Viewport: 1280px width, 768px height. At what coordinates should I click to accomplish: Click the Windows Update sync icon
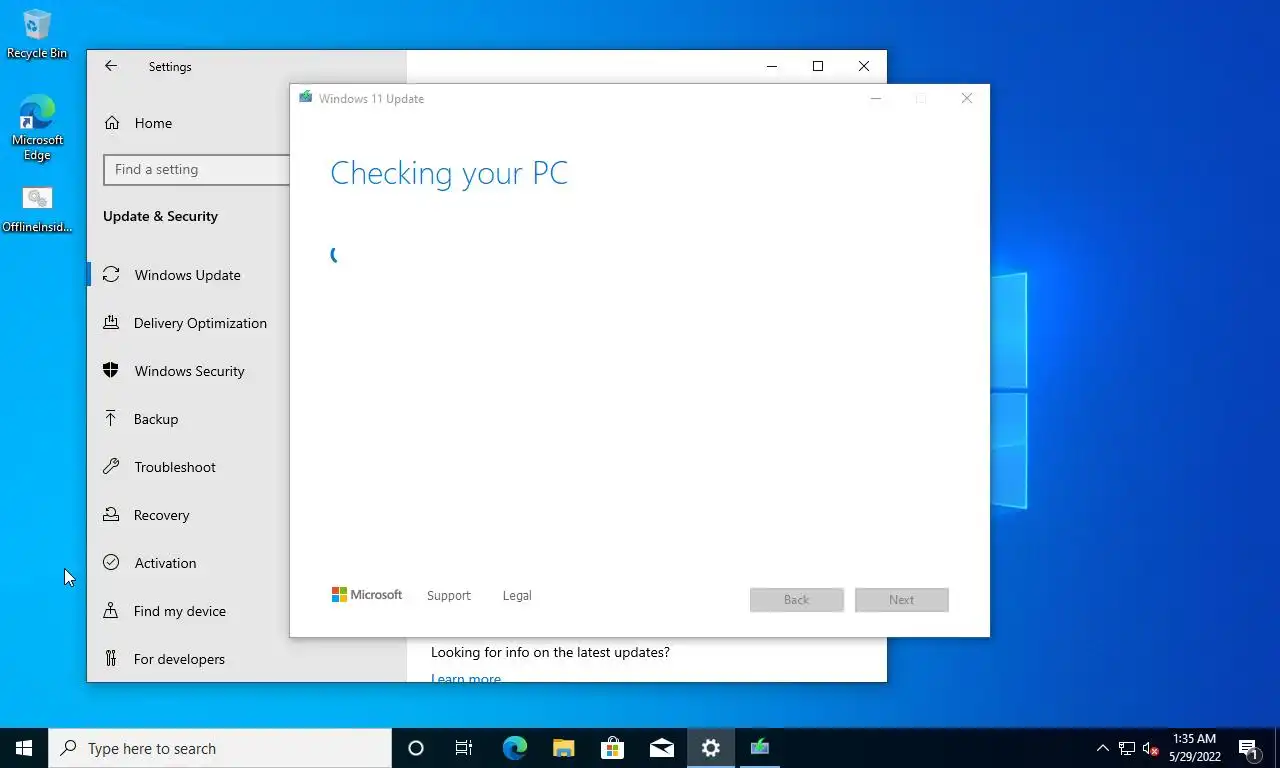[111, 274]
